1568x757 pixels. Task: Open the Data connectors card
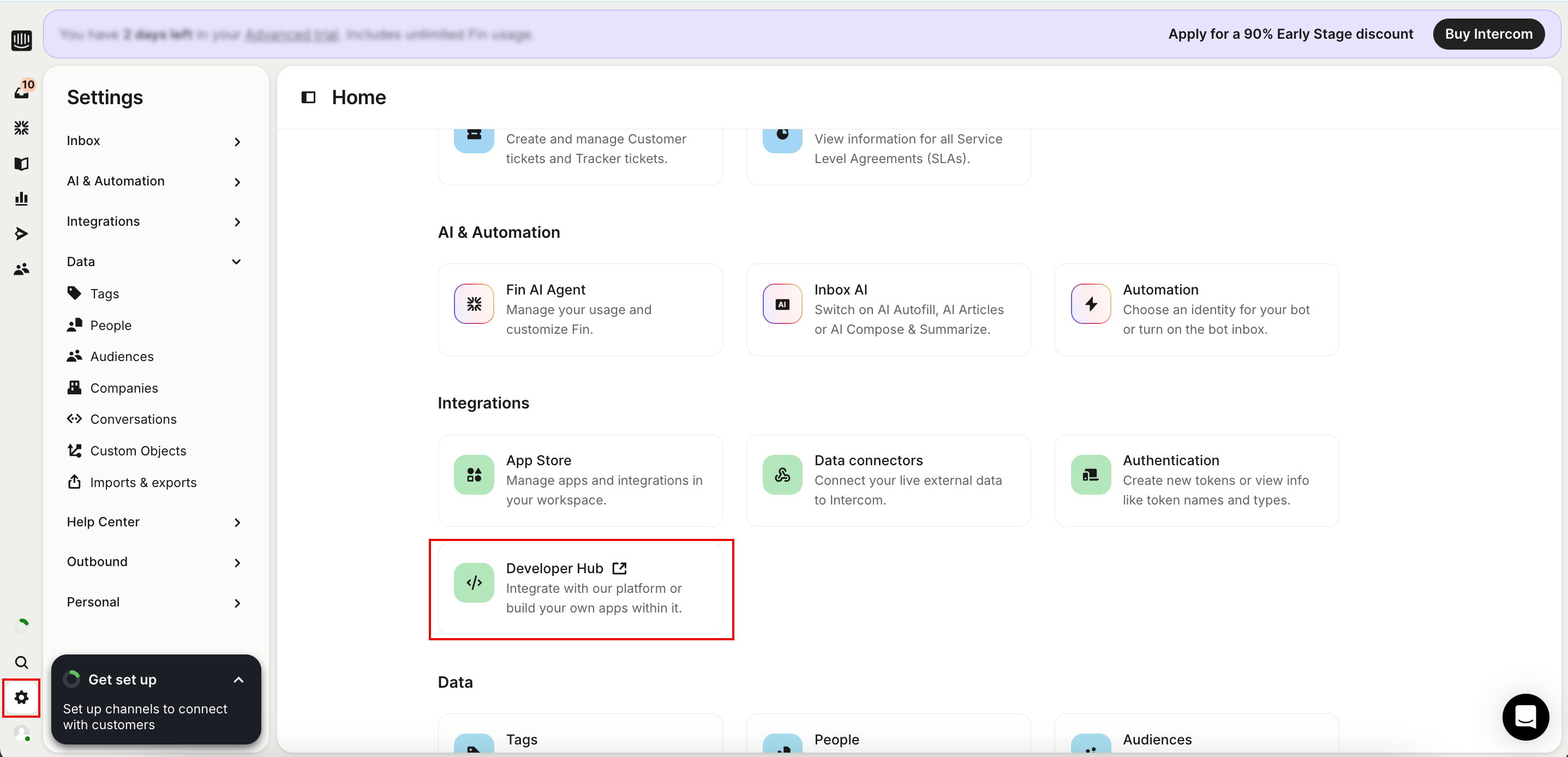coord(888,480)
